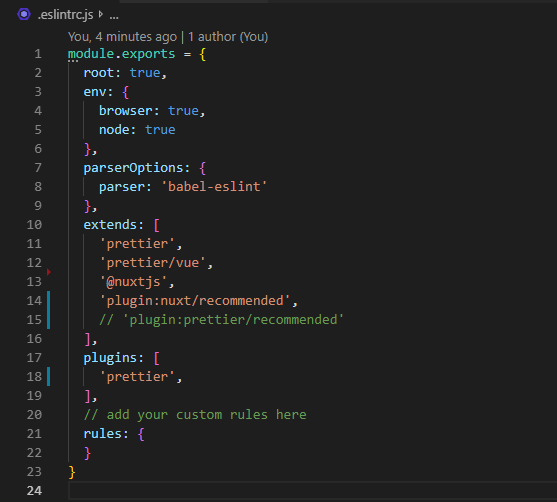Click 'true' value on line 2

point(145,73)
